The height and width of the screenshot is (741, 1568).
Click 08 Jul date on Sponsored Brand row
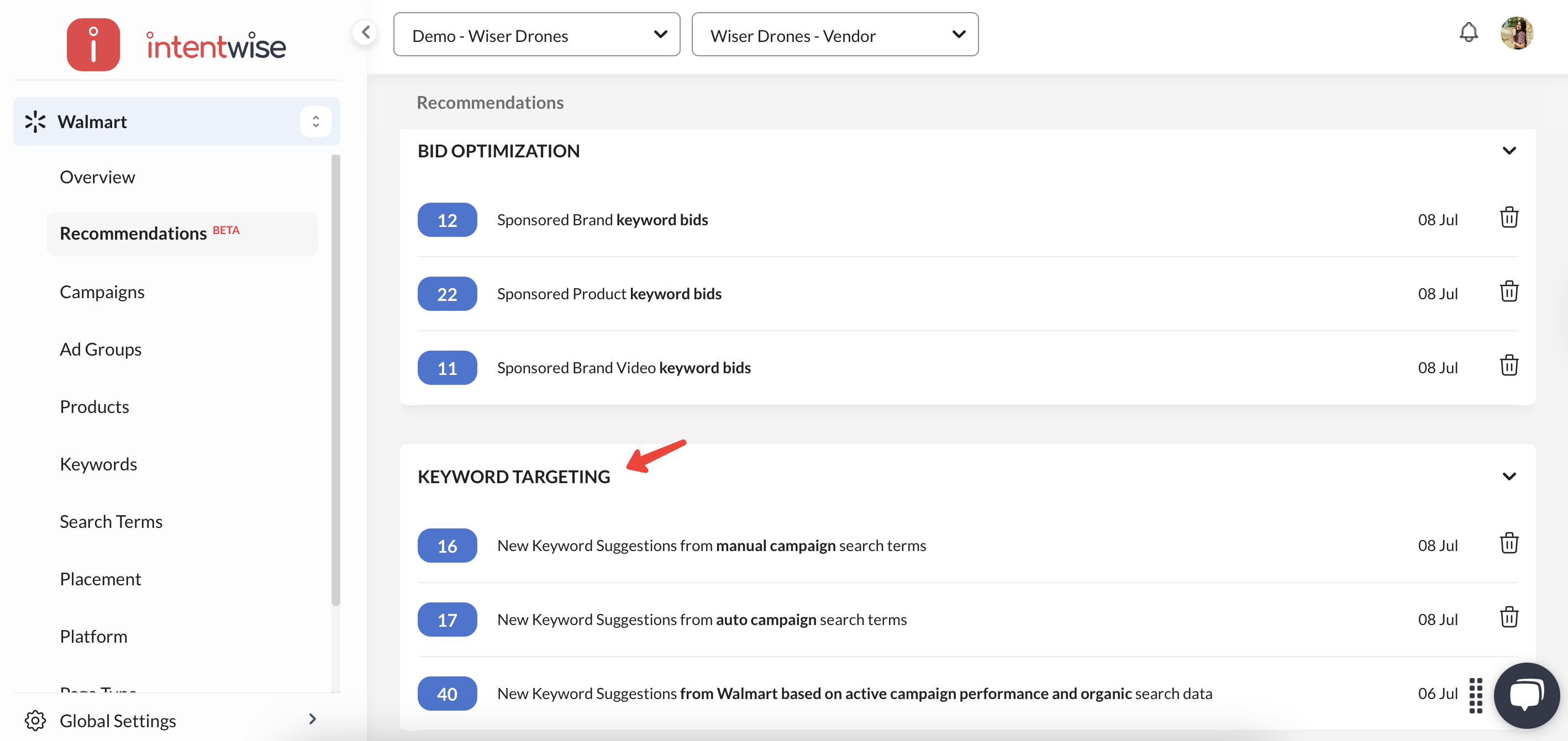coord(1437,220)
